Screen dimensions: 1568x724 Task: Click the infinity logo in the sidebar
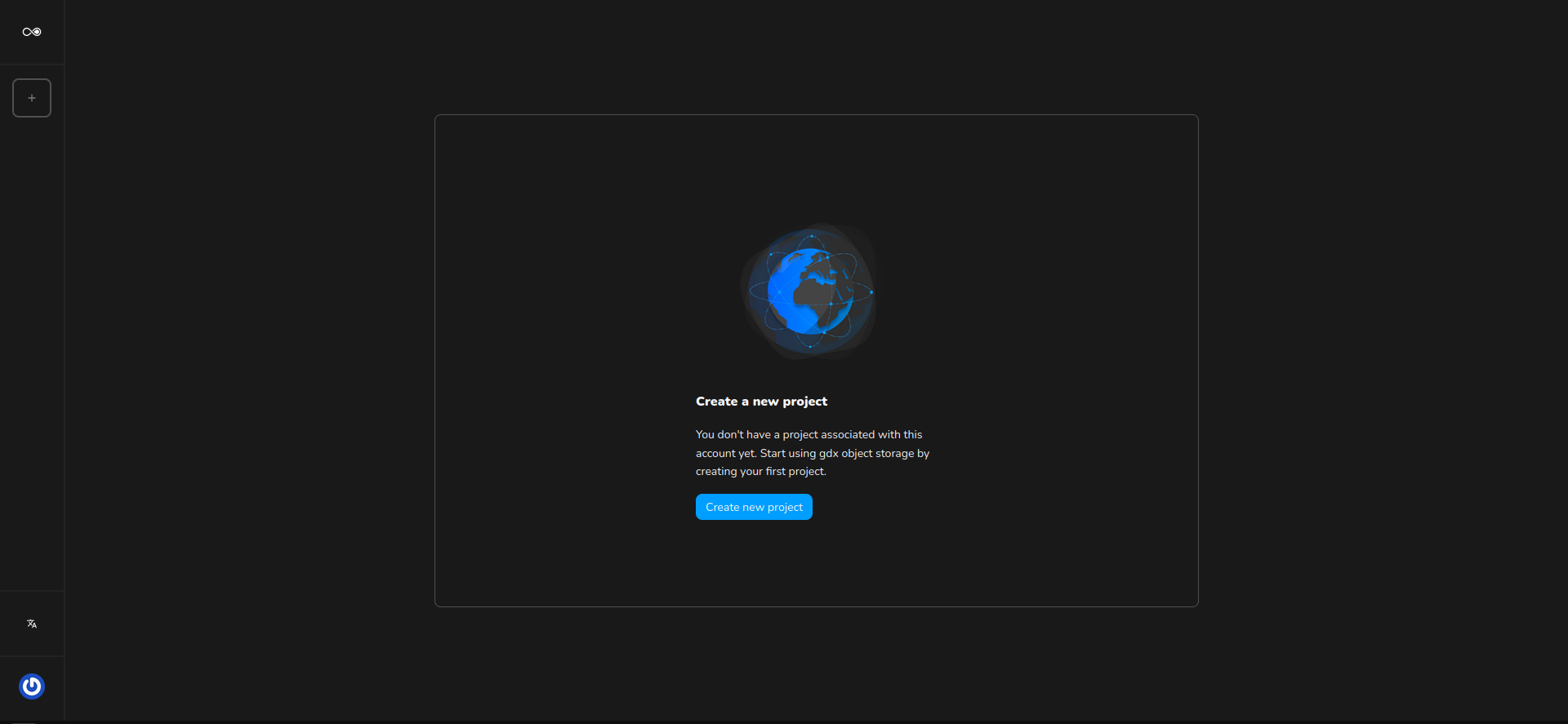pos(32,32)
